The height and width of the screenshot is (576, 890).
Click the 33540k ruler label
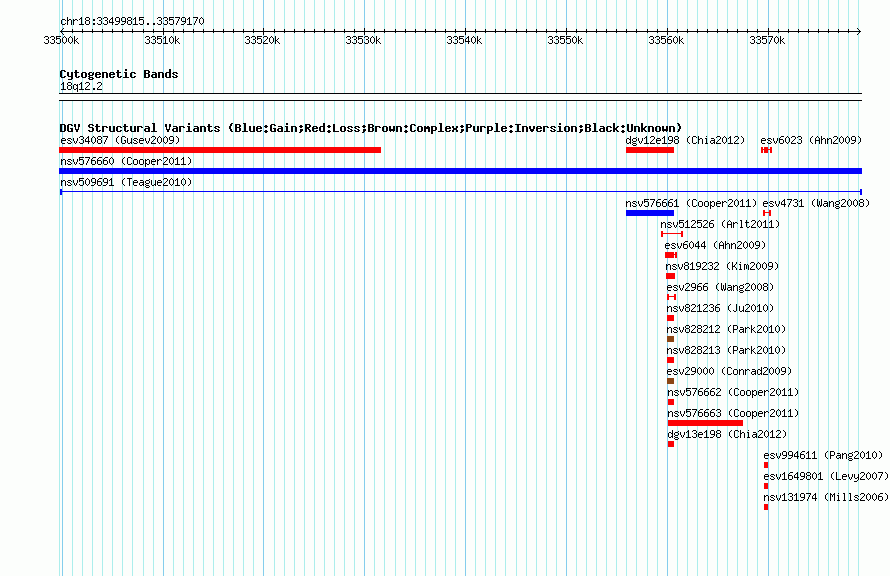point(464,40)
